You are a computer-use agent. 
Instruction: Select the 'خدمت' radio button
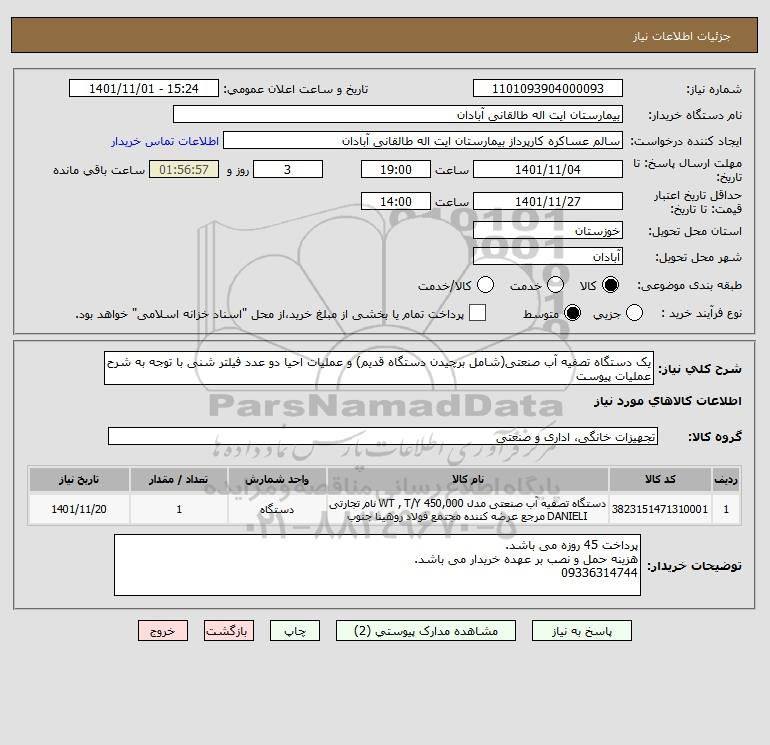tap(555, 285)
